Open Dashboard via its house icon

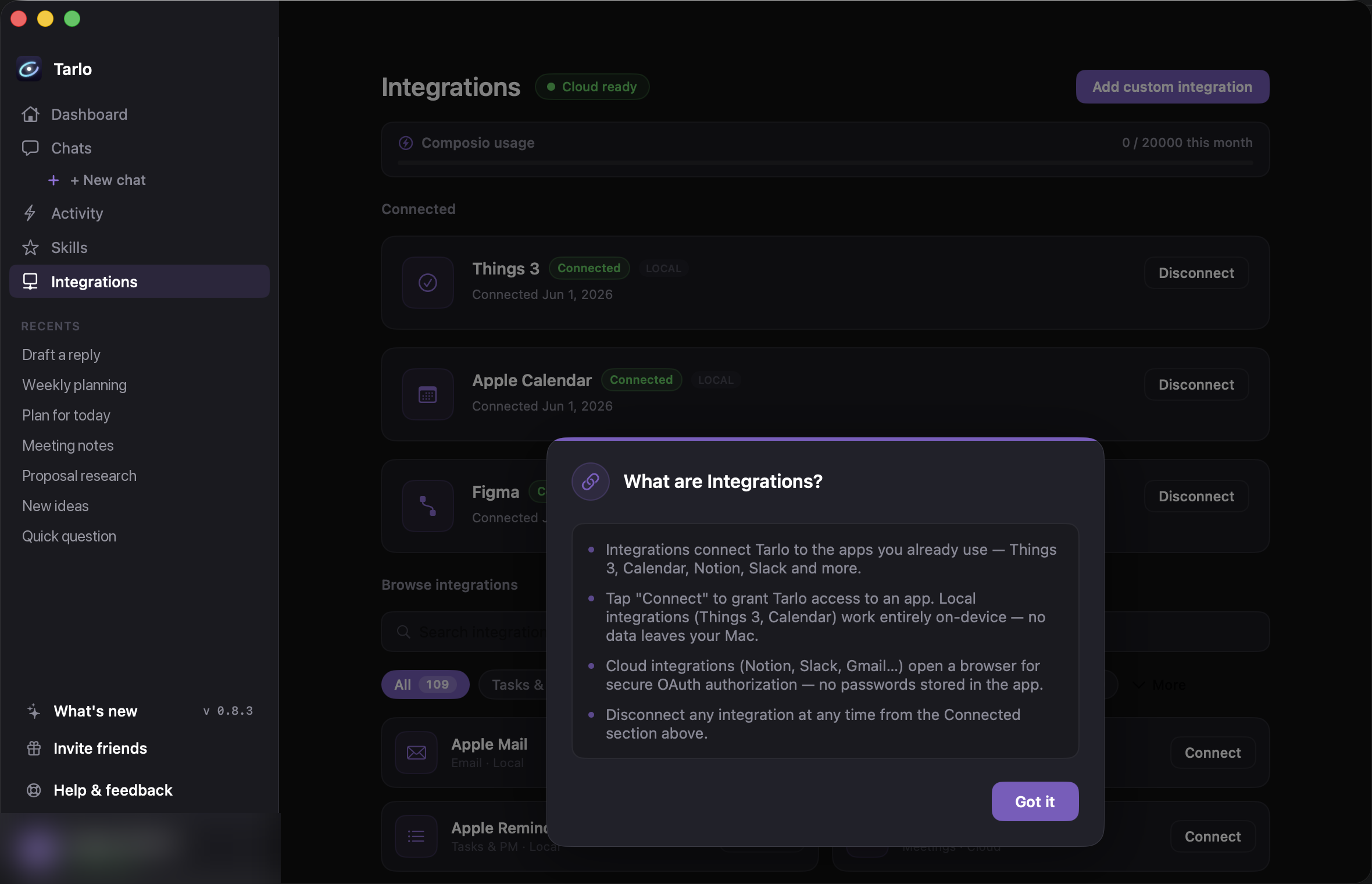pyautogui.click(x=30, y=115)
